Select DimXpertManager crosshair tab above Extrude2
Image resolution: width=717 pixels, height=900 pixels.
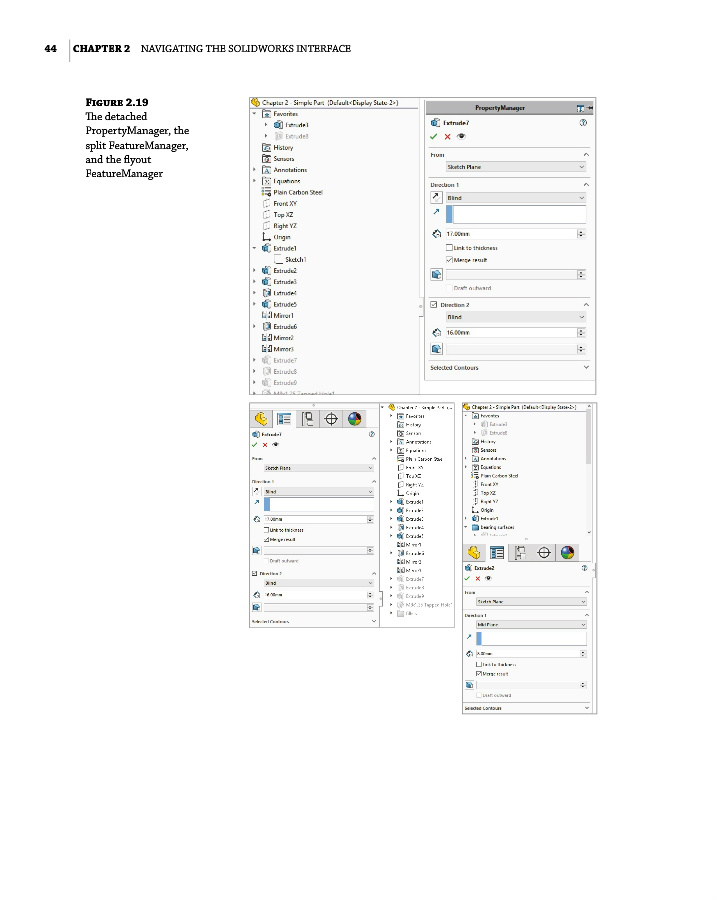point(544,552)
